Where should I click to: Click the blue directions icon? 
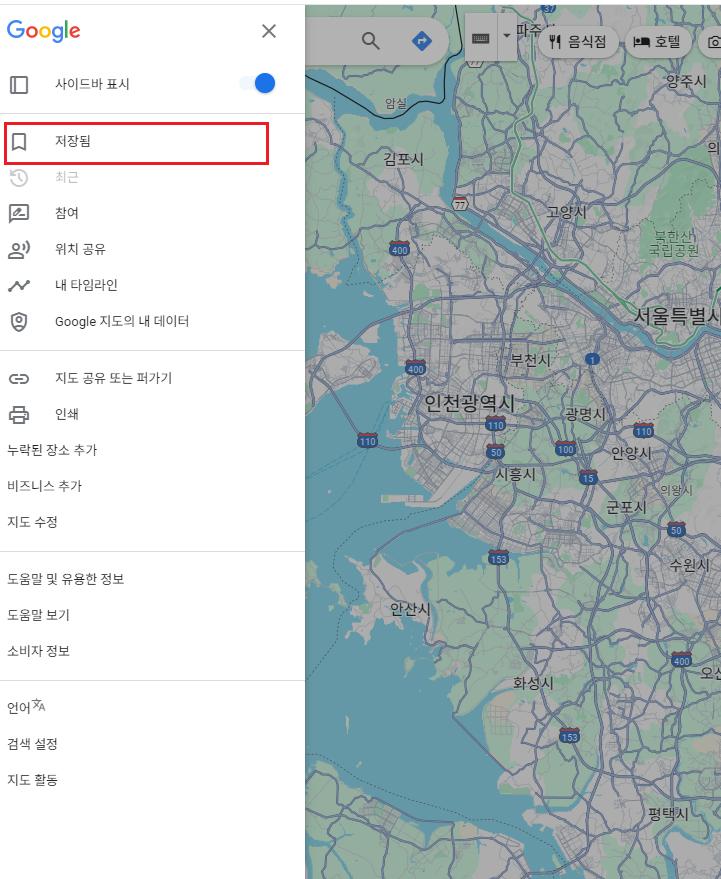[x=422, y=40]
